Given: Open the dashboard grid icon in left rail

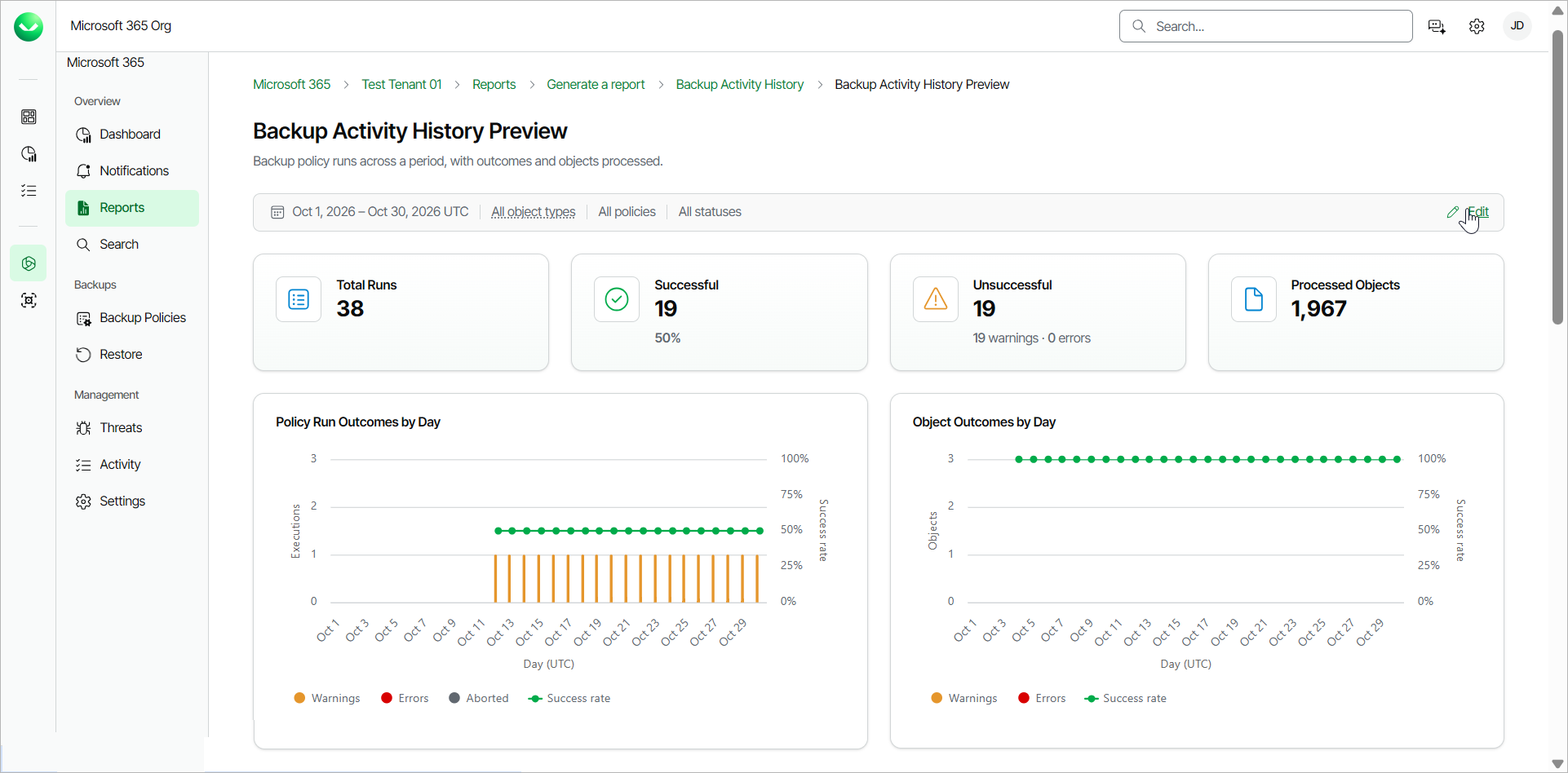Looking at the screenshot, I should (29, 117).
